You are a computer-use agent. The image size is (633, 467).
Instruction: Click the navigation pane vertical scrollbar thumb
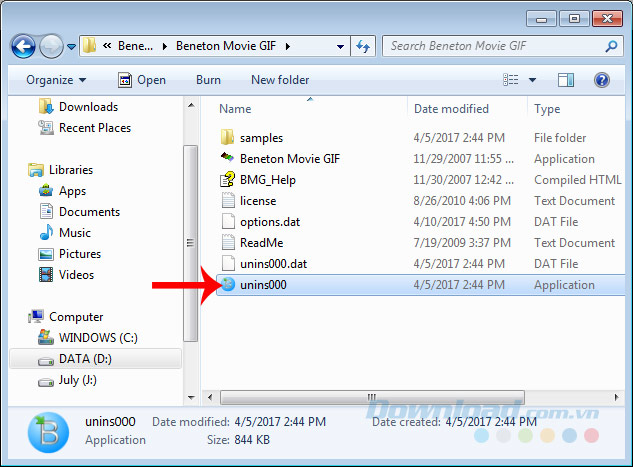pyautogui.click(x=191, y=243)
